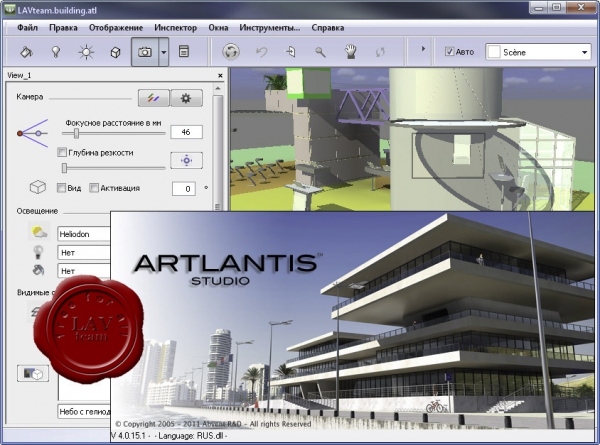This screenshot has width=600, height=445.
Task: Enable the Активация checkbox
Action: pos(94,188)
